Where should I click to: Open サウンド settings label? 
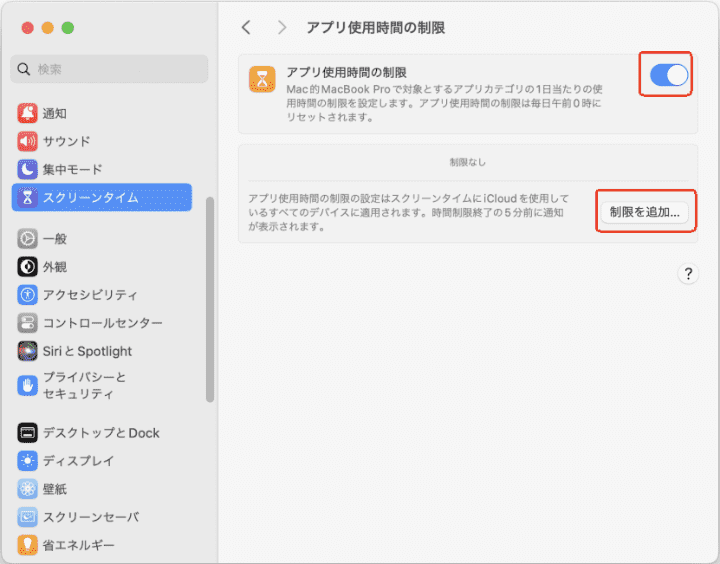pos(67,141)
